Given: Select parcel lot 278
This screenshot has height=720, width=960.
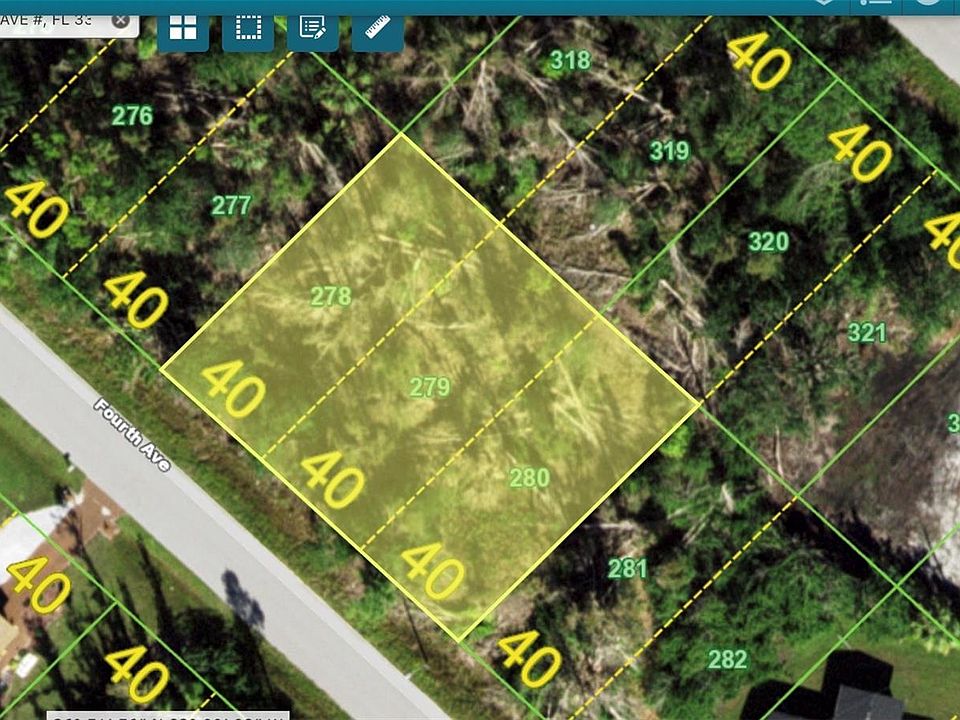Looking at the screenshot, I should coord(331,296).
